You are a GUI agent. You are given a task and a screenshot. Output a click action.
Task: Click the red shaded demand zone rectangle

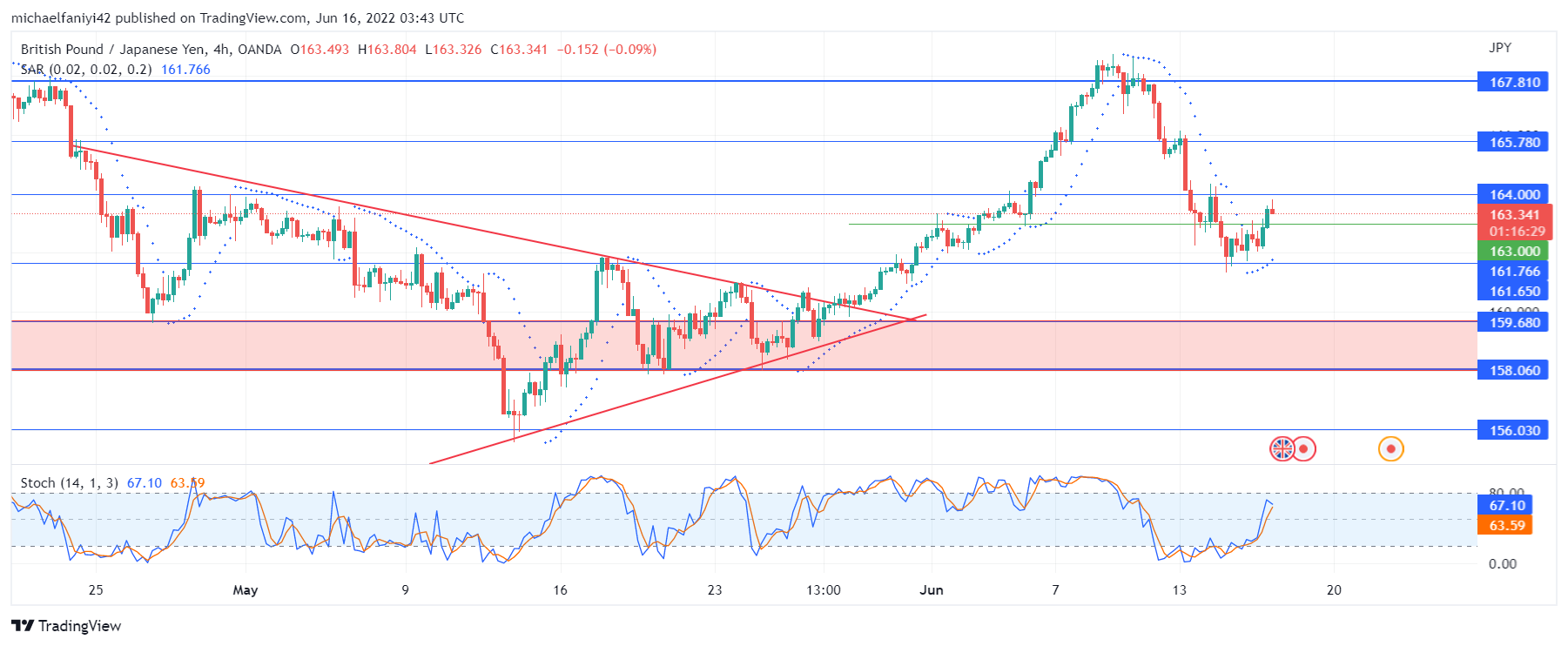(x=744, y=346)
